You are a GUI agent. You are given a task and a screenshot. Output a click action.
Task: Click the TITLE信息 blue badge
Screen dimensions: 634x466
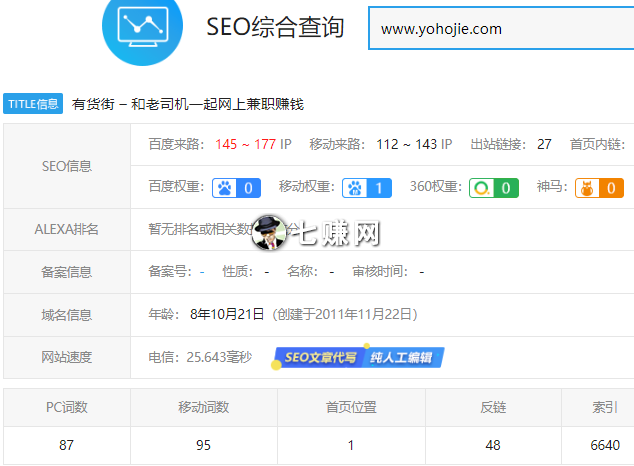[33, 104]
